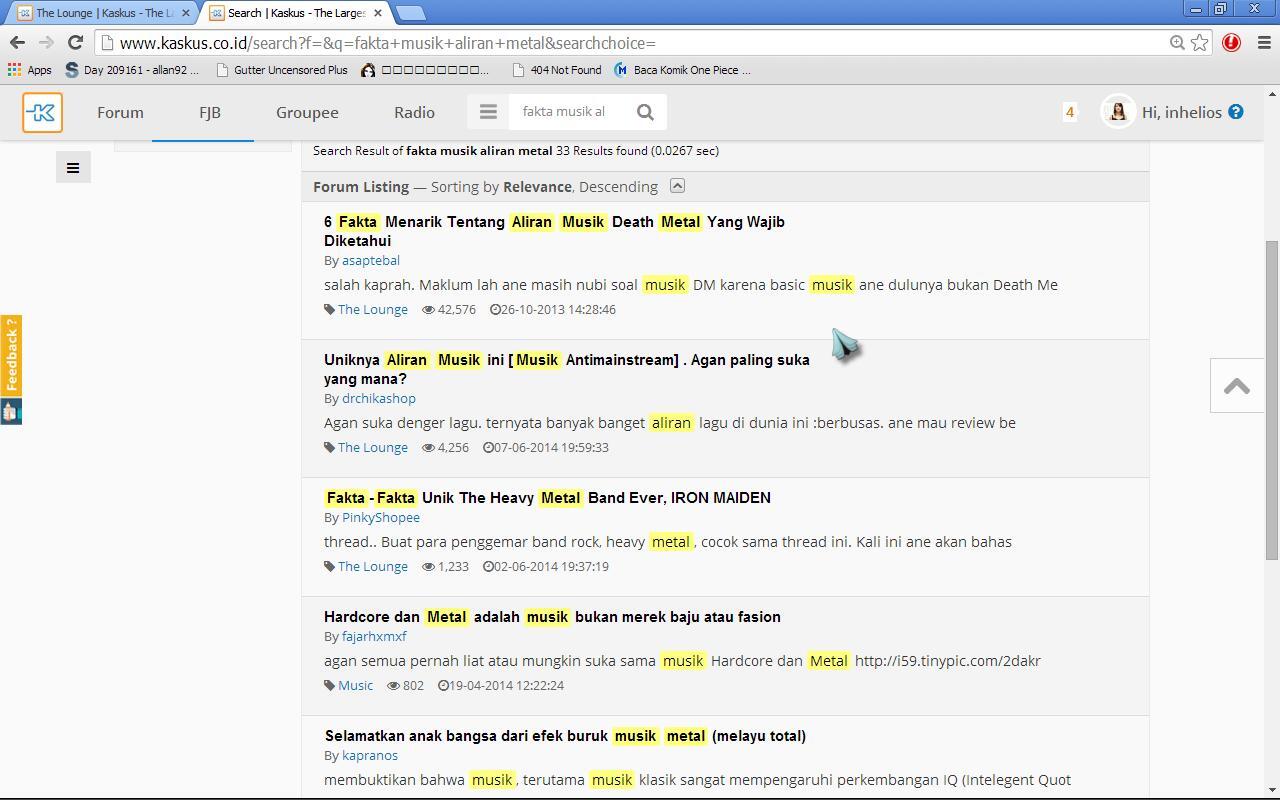Click the browser address bar URL
The height and width of the screenshot is (800, 1280).
(388, 43)
